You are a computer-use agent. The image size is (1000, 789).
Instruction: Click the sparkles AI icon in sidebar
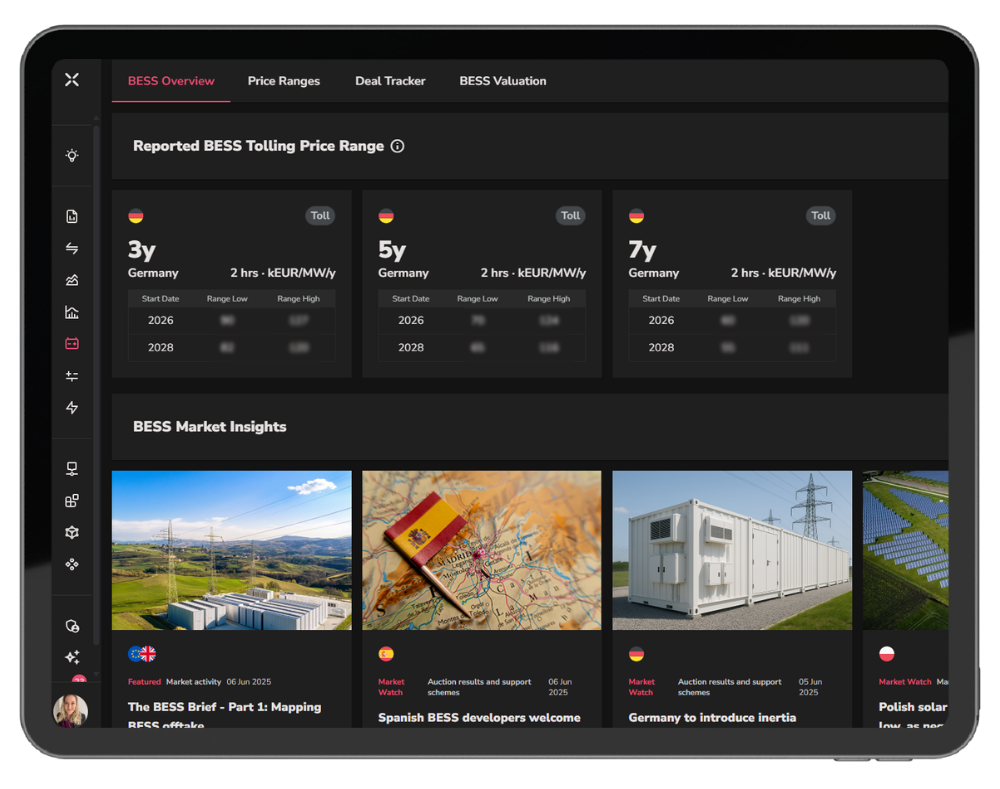[x=72, y=657]
